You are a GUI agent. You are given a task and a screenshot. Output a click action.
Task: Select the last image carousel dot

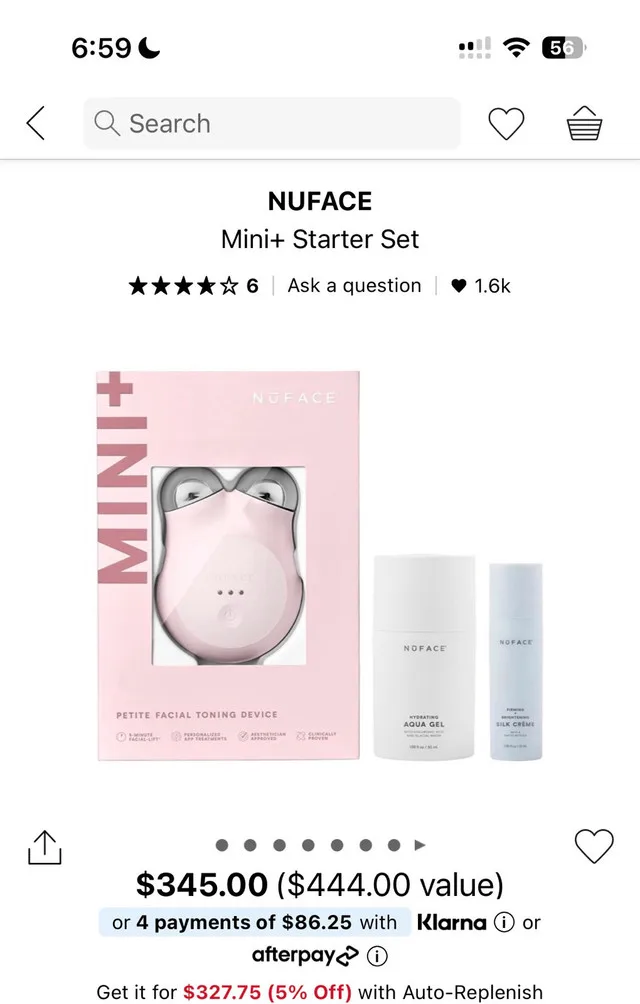[394, 845]
